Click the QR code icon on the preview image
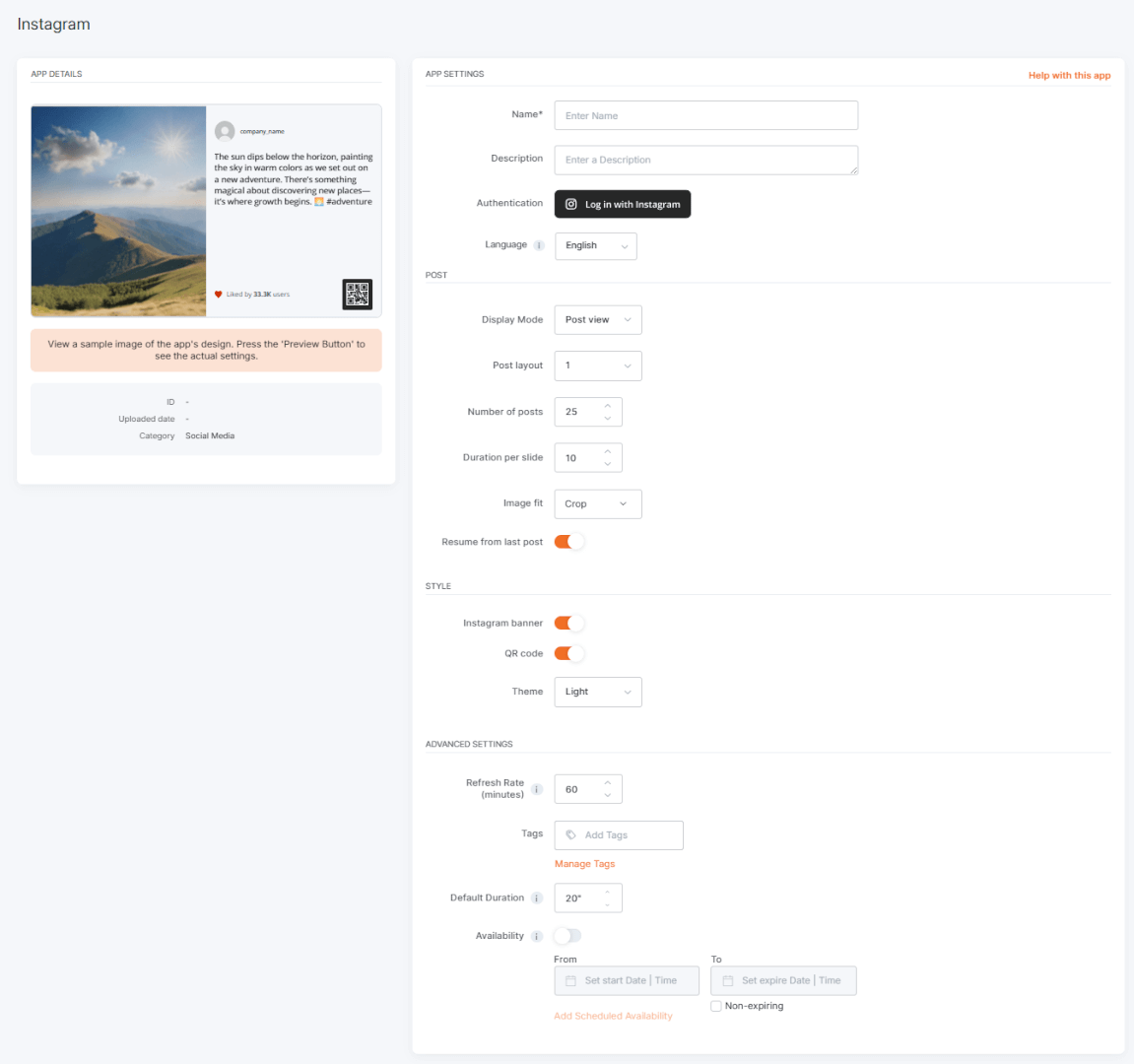The width and height of the screenshot is (1134, 1064). [357, 294]
